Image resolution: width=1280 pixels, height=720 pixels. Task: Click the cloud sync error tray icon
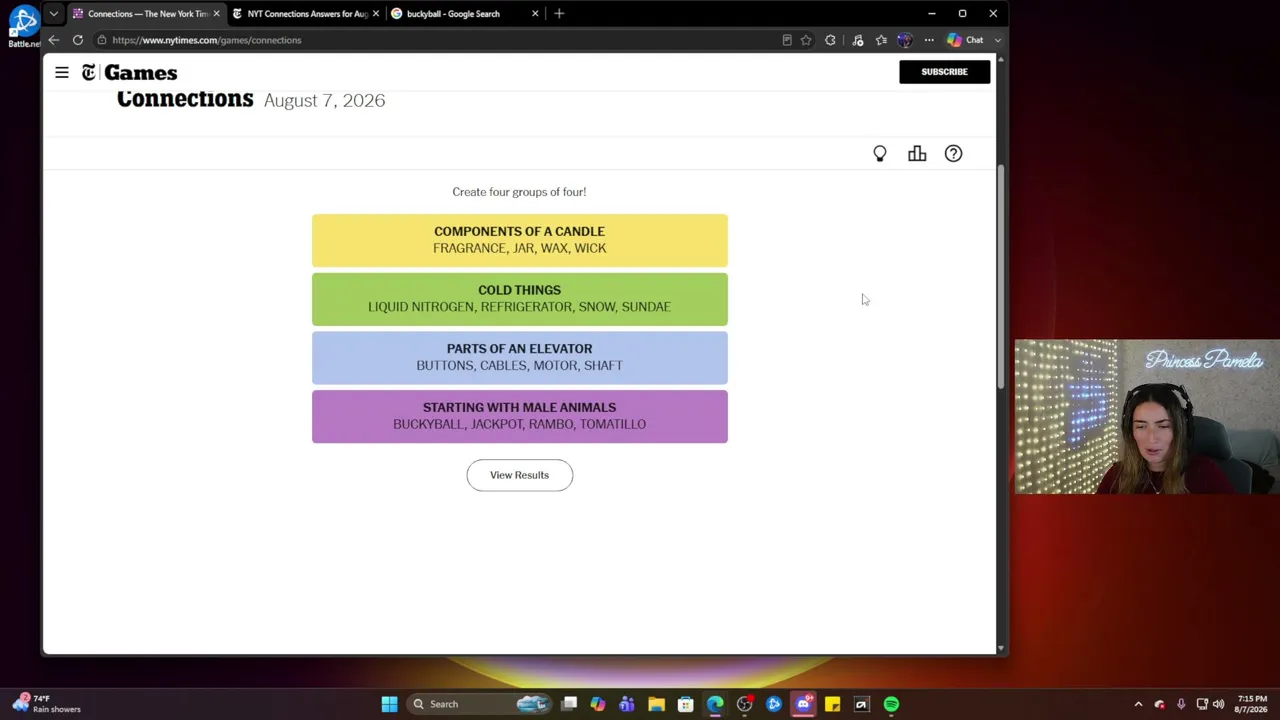tap(1160, 704)
